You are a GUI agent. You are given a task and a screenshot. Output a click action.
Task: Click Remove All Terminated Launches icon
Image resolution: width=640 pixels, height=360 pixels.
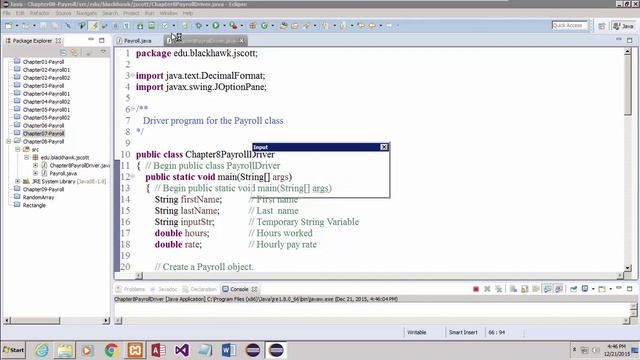[498, 289]
